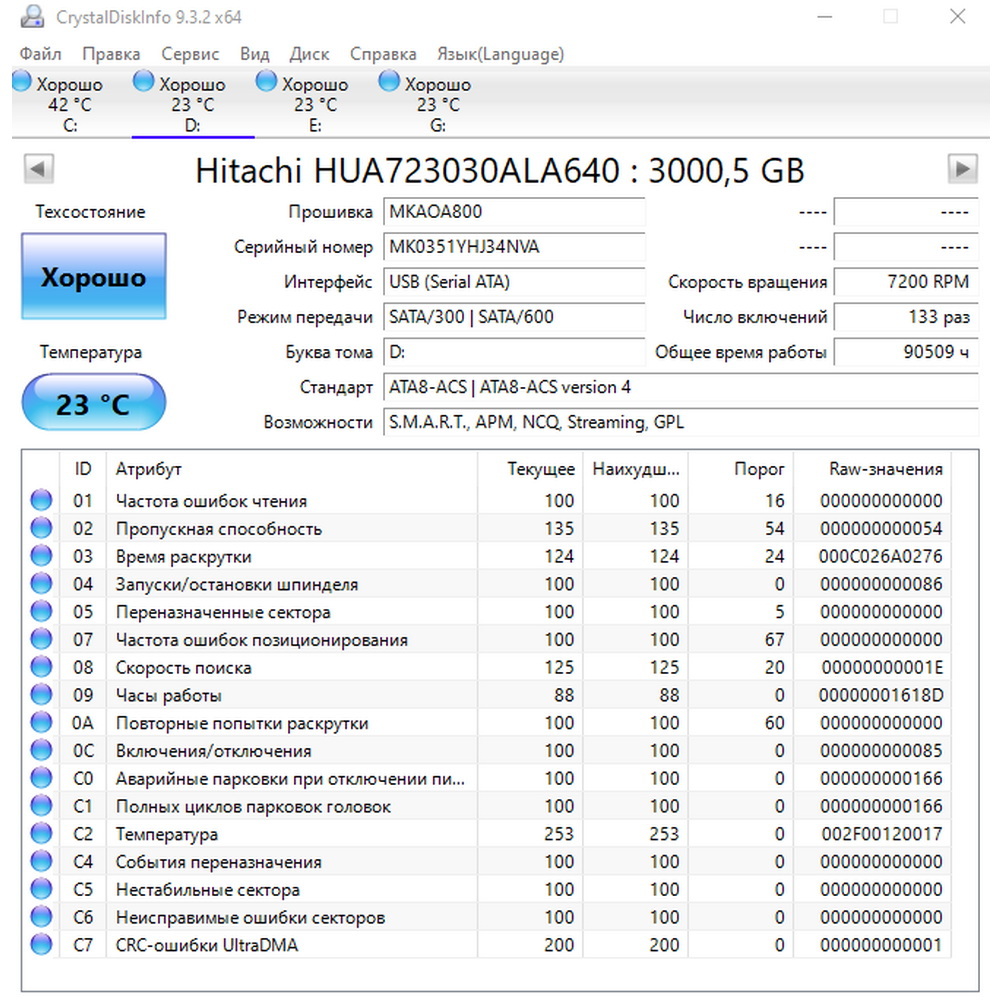The image size is (1000, 1000).
Task: Click raw value 0000001618D
Action: click(x=881, y=695)
